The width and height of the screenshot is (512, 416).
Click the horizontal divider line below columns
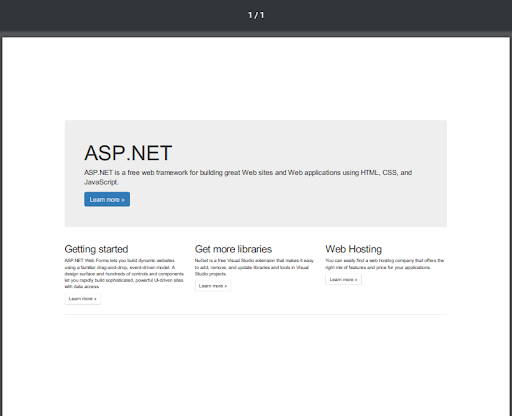(x=256, y=314)
